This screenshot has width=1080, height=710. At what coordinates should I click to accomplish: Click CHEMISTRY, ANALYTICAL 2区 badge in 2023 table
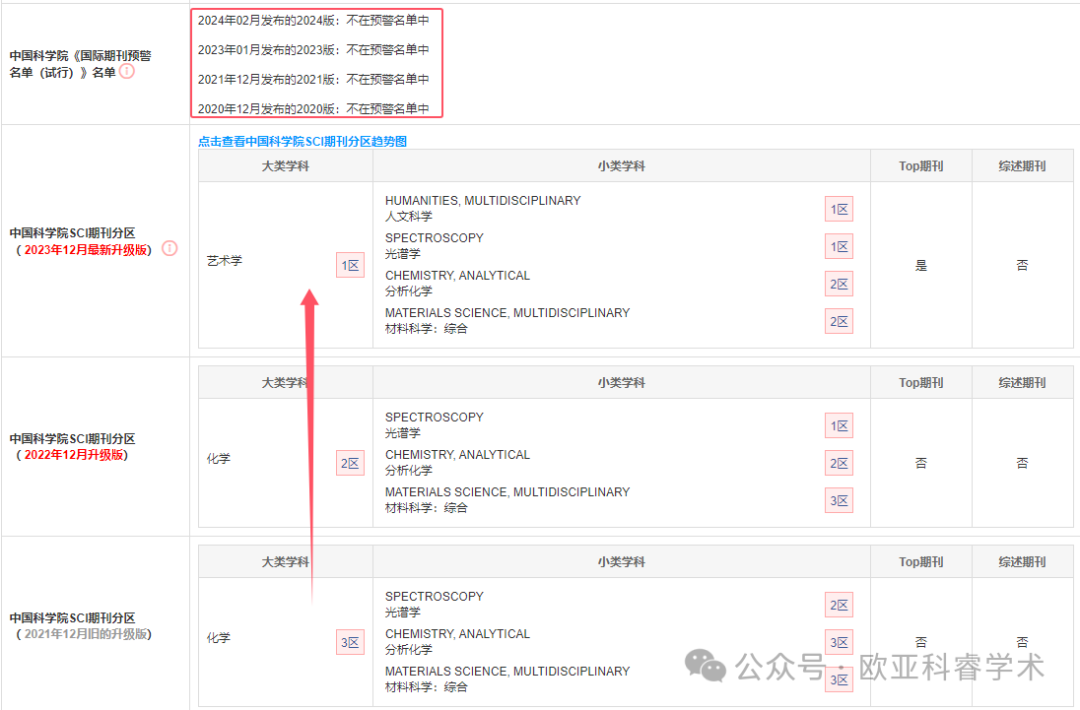pos(839,284)
